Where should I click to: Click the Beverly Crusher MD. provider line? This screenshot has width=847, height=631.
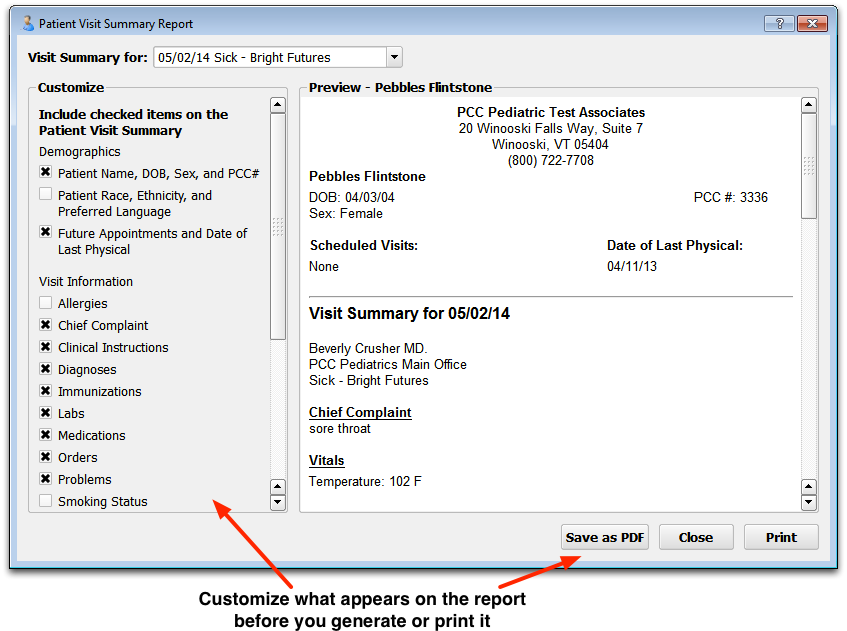[368, 348]
